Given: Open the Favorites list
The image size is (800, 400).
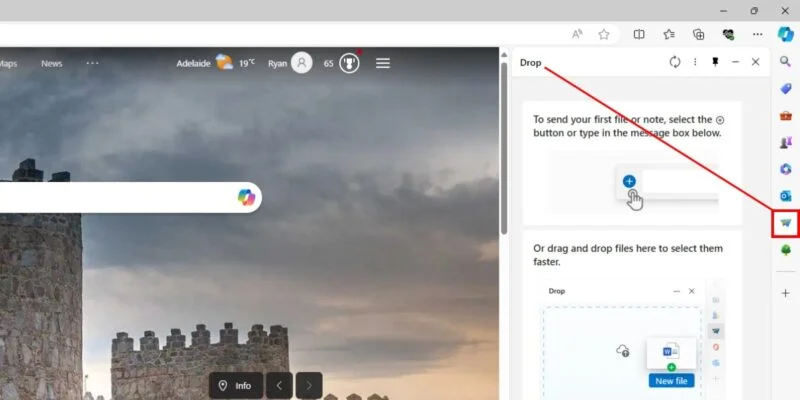Looking at the screenshot, I should 669,34.
